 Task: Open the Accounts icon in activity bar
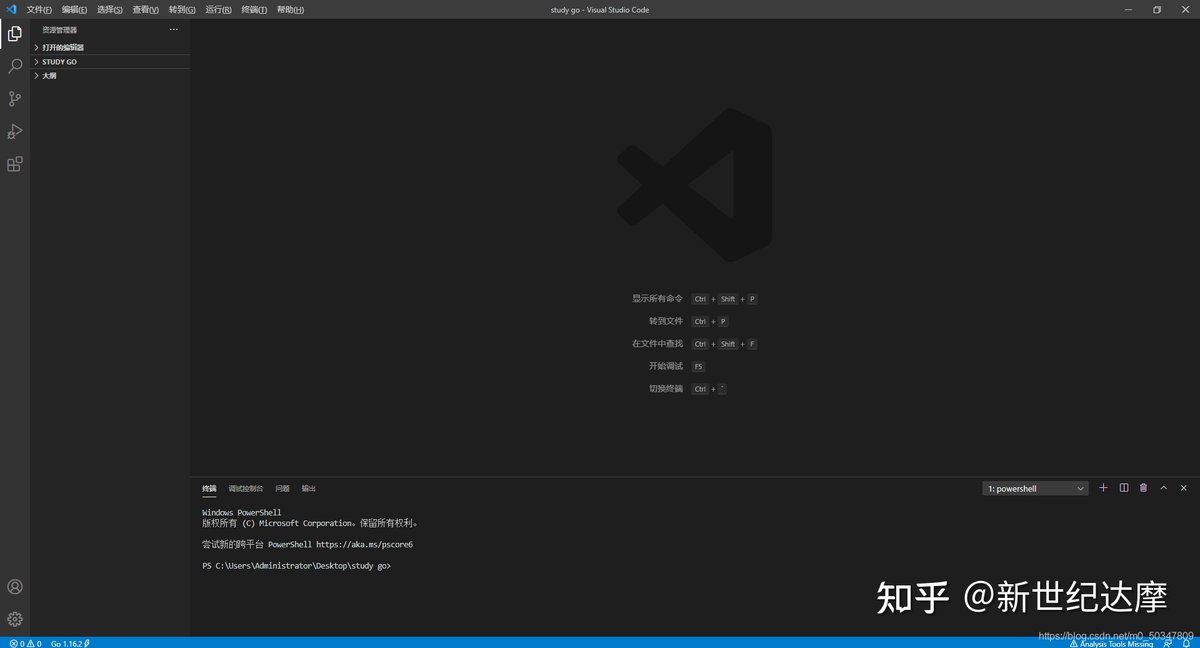pyautogui.click(x=15, y=587)
